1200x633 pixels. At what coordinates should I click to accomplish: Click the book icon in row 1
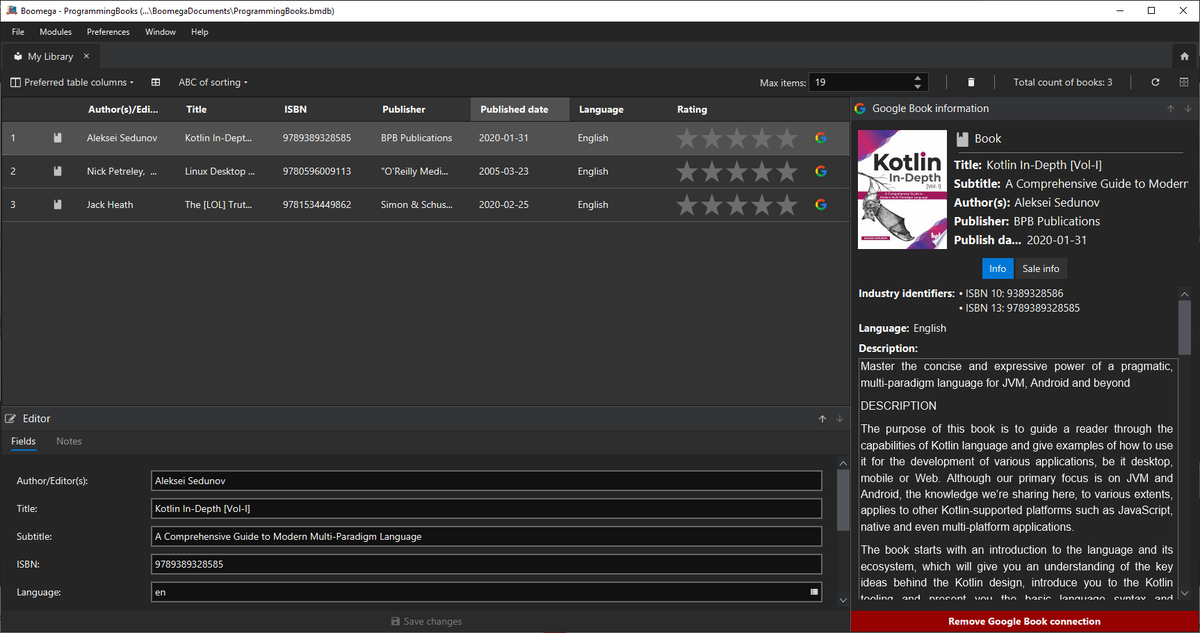pos(58,138)
